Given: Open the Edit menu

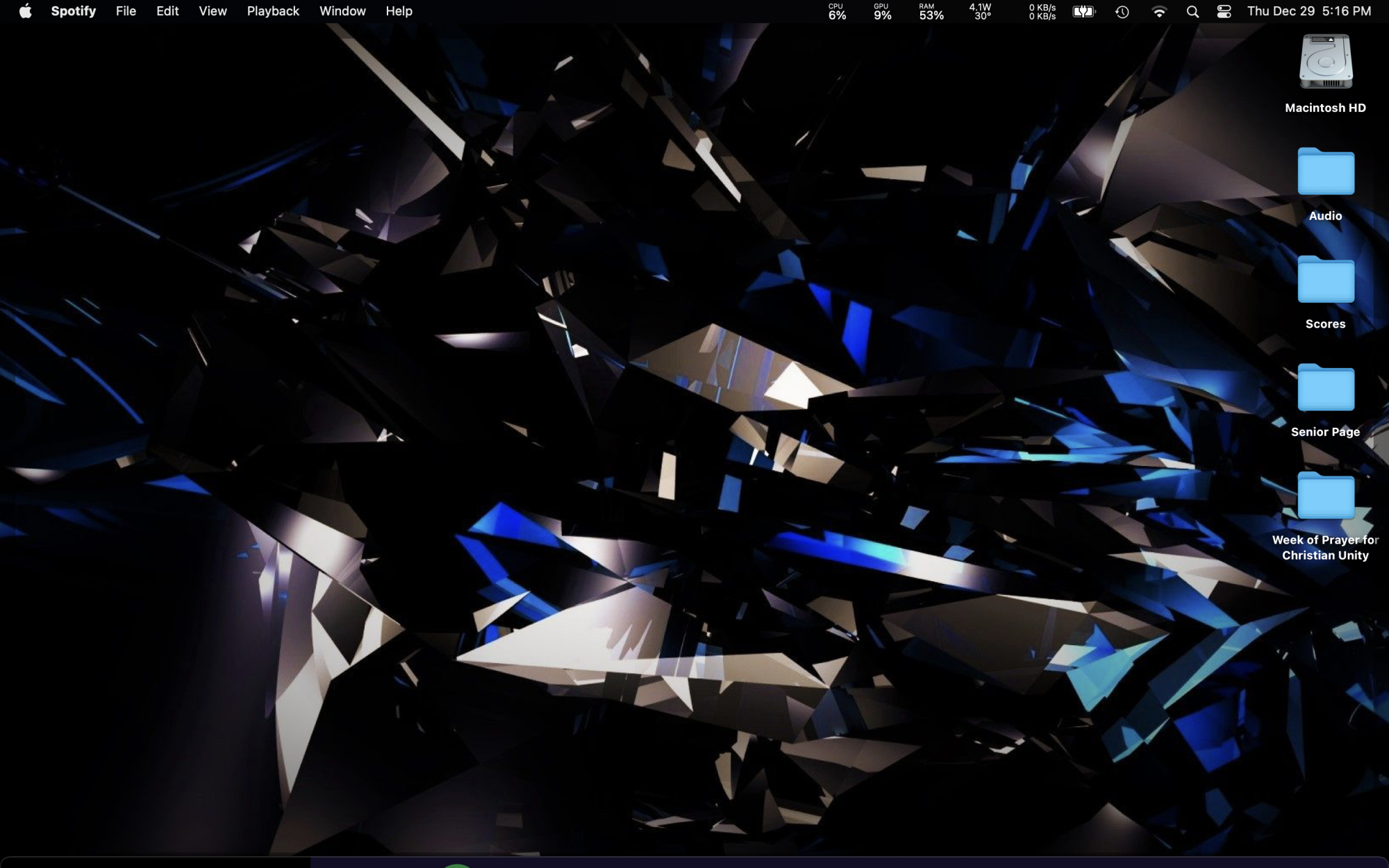Looking at the screenshot, I should point(167,11).
